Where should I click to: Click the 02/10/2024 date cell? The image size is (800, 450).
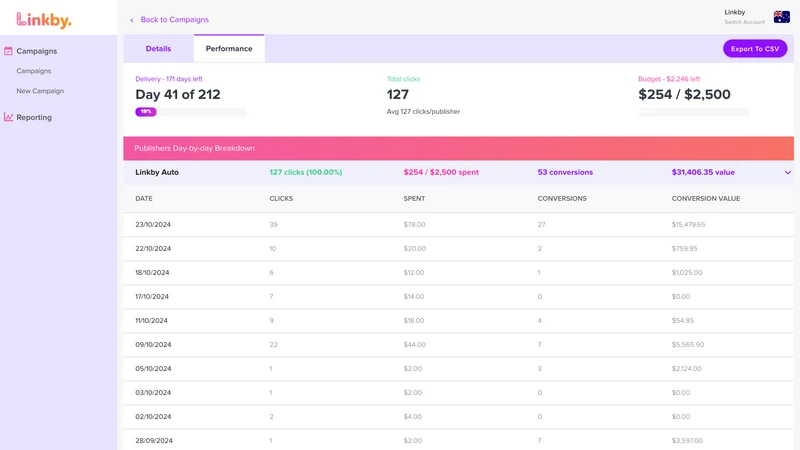click(x=153, y=416)
